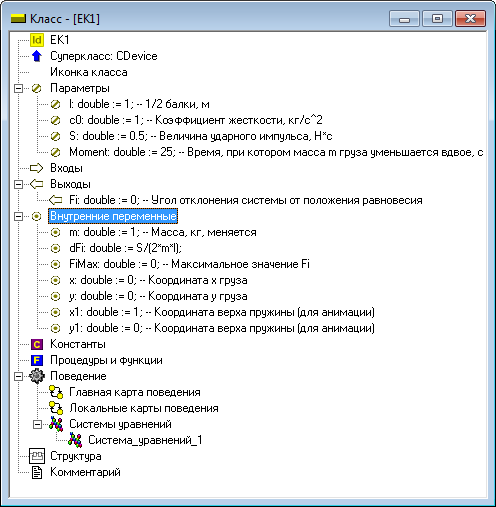Click the Комментарий document icon
Screen dimensions: 496x507
(37, 472)
